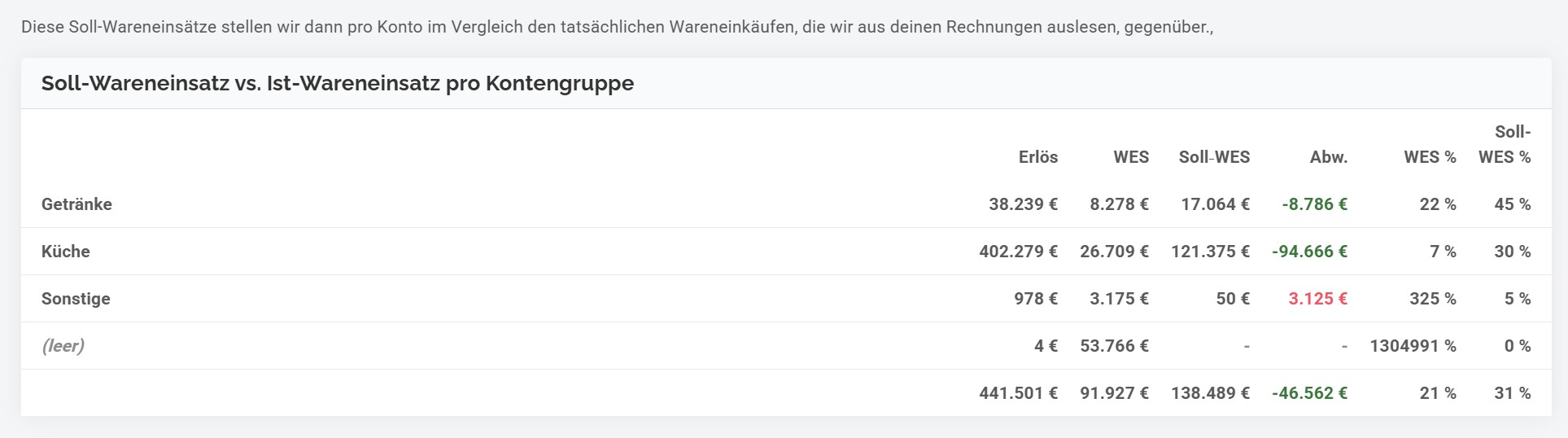Click total revenue 441.501 €
Screen dimensions: 1568x438
point(1018,393)
